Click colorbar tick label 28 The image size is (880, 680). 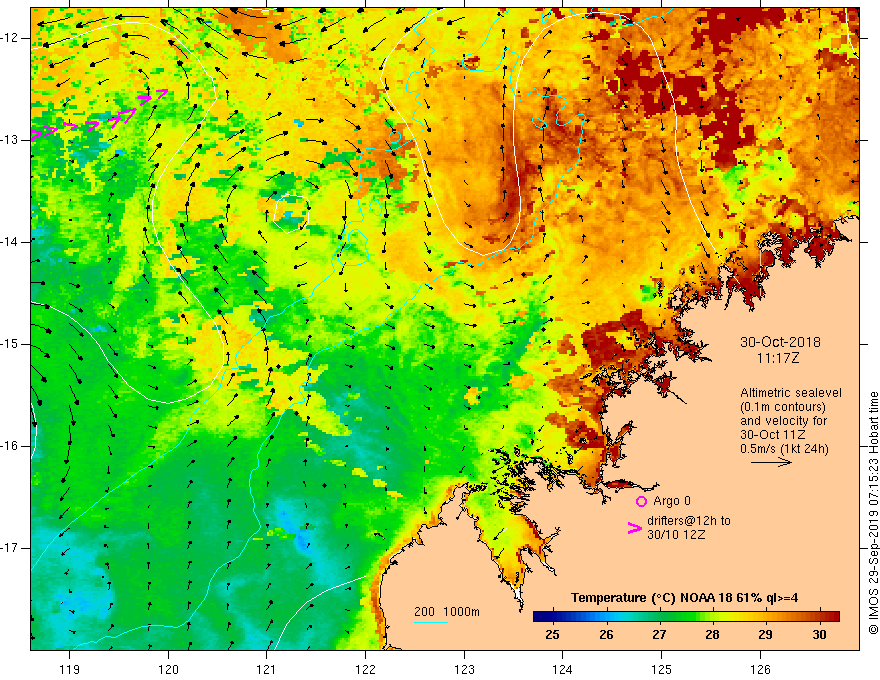pyautogui.click(x=712, y=635)
